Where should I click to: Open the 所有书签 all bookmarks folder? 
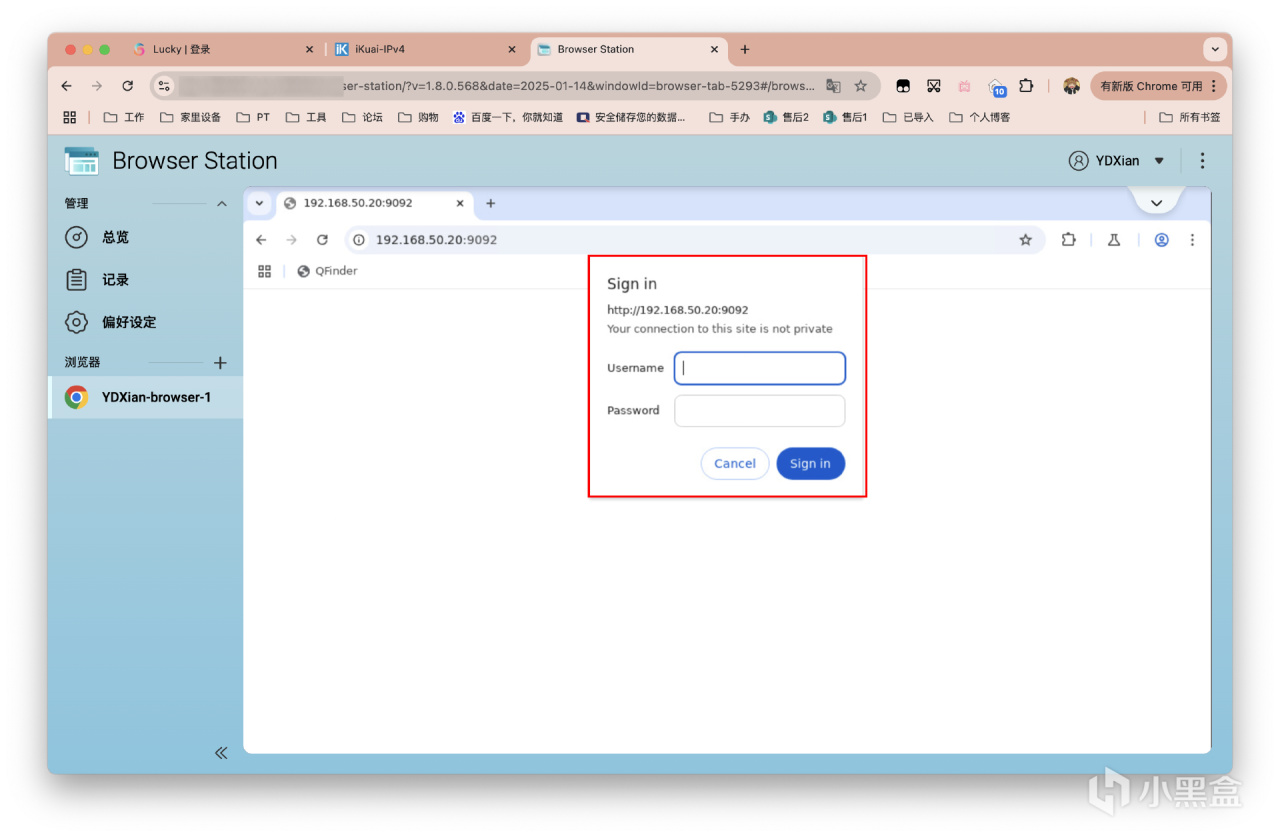1189,117
